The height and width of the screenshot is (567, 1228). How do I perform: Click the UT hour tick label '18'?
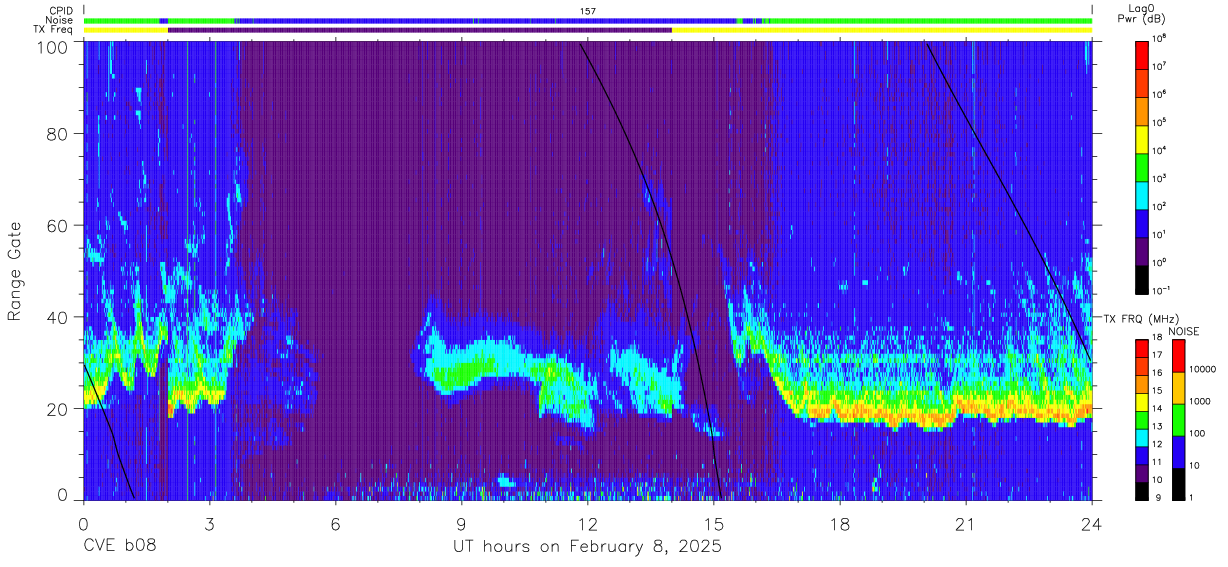[x=840, y=524]
